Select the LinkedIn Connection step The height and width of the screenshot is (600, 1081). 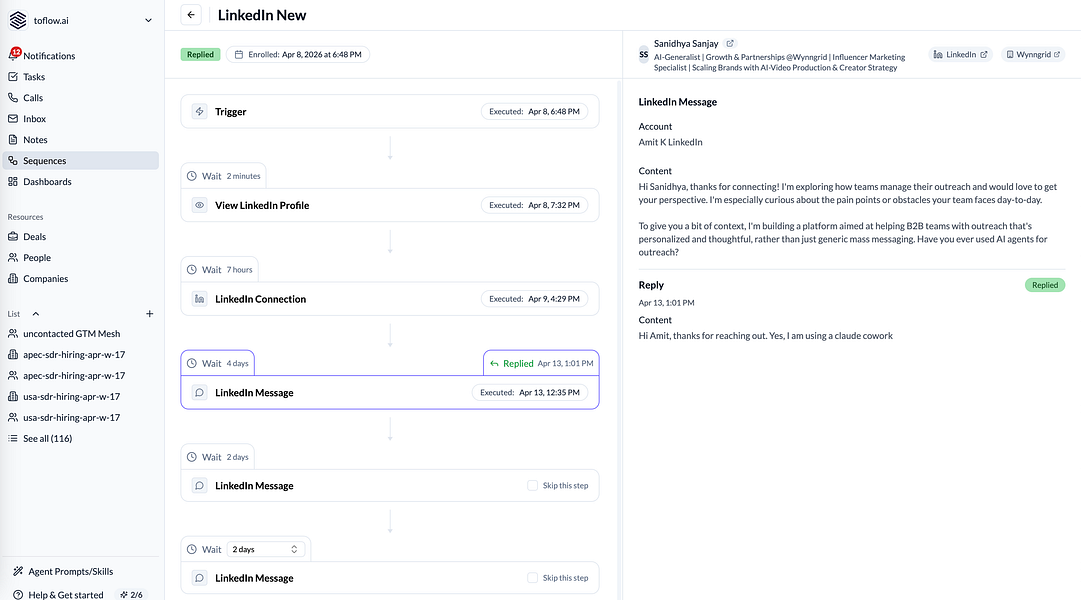pyautogui.click(x=390, y=299)
